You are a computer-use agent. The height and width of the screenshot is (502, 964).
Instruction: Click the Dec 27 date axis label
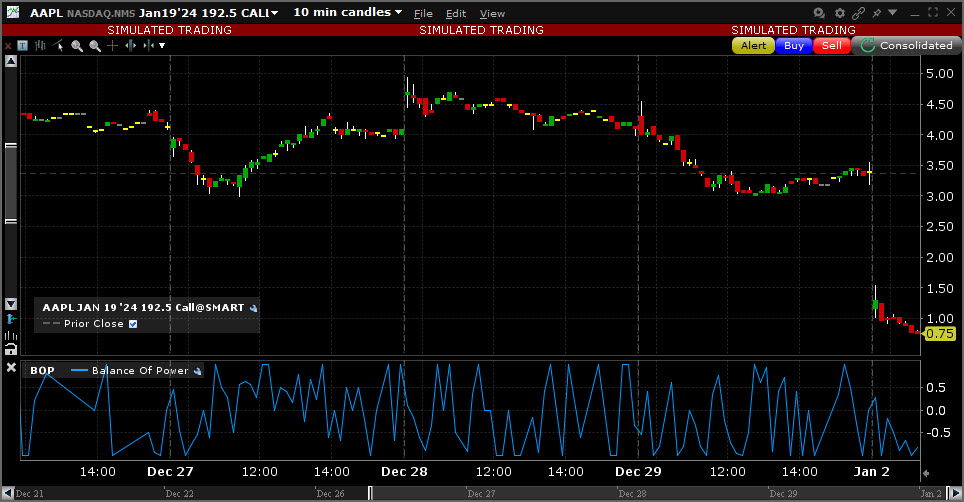click(x=170, y=472)
